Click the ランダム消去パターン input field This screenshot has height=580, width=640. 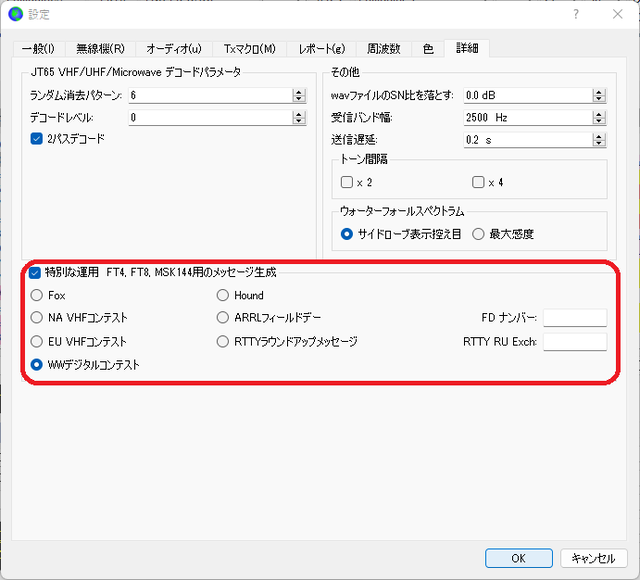(x=211, y=96)
